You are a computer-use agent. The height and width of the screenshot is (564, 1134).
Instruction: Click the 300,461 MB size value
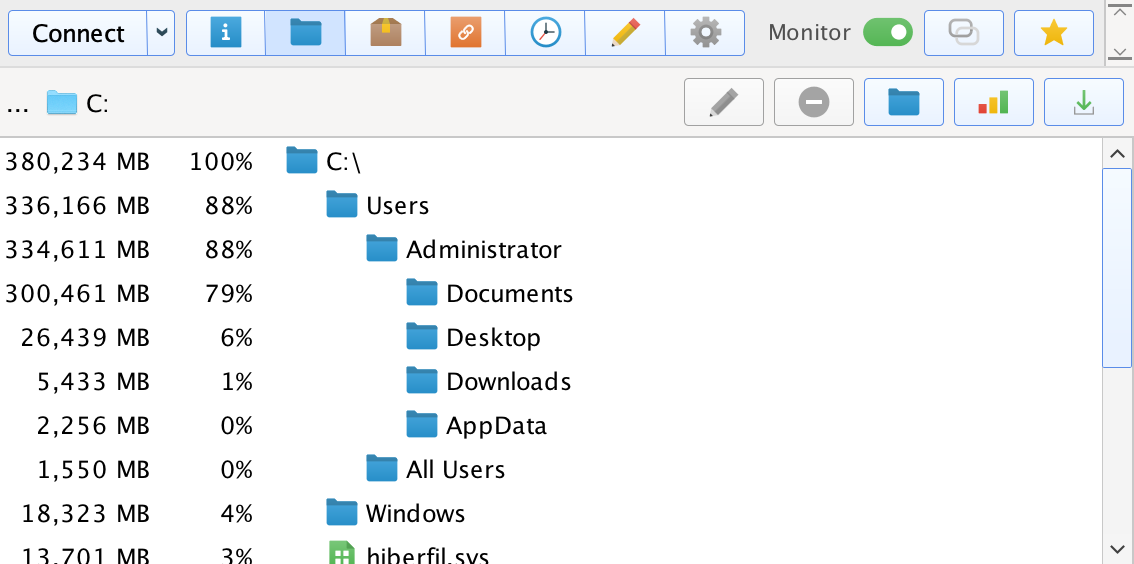point(77,294)
